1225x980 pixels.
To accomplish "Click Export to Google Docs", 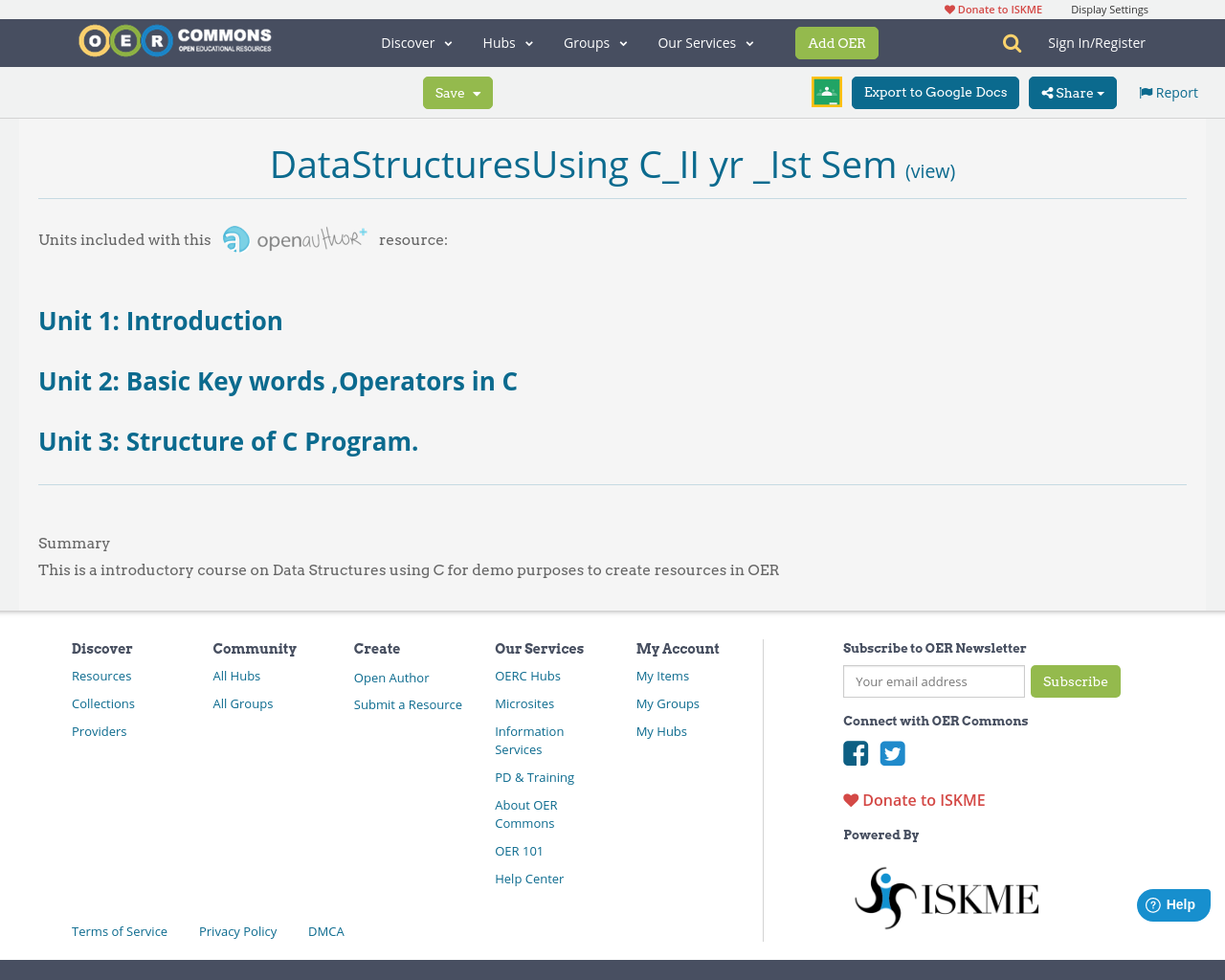I will click(935, 93).
